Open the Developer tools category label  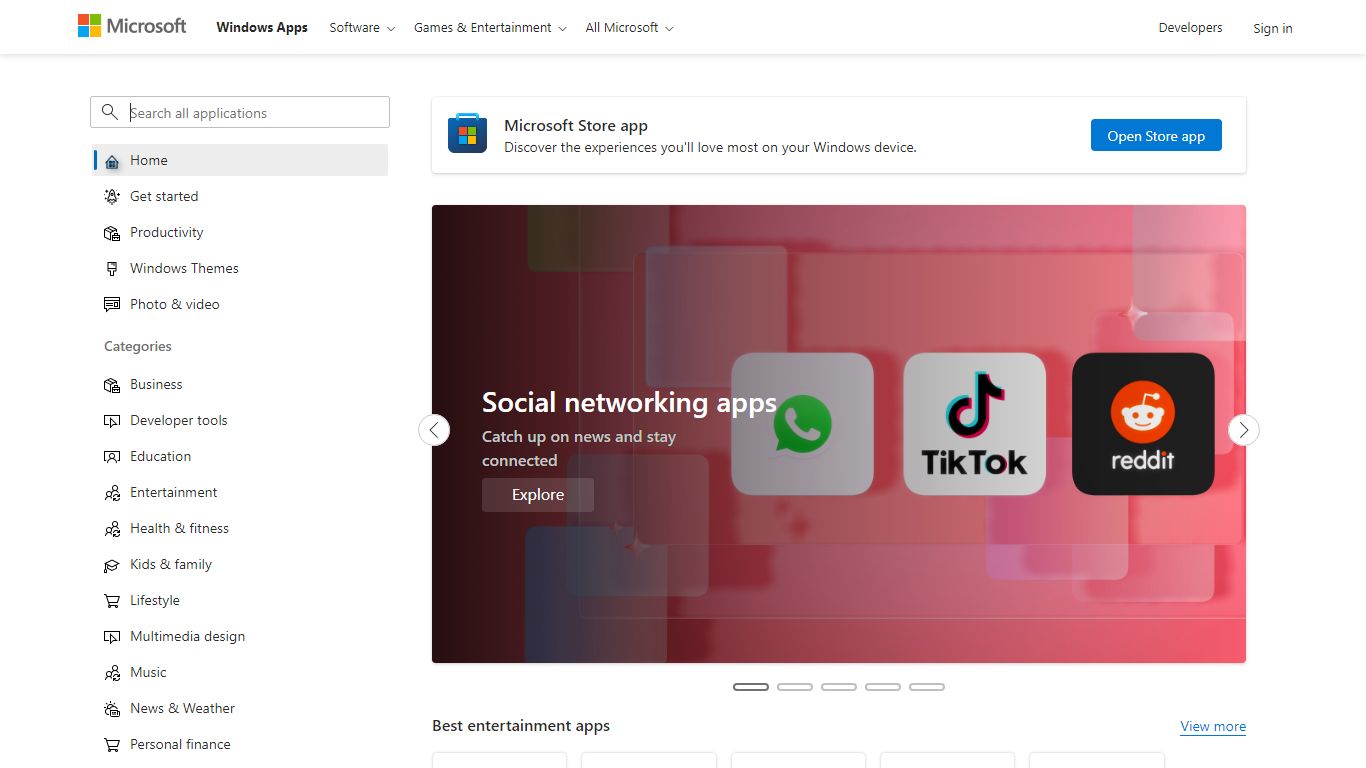click(x=179, y=420)
